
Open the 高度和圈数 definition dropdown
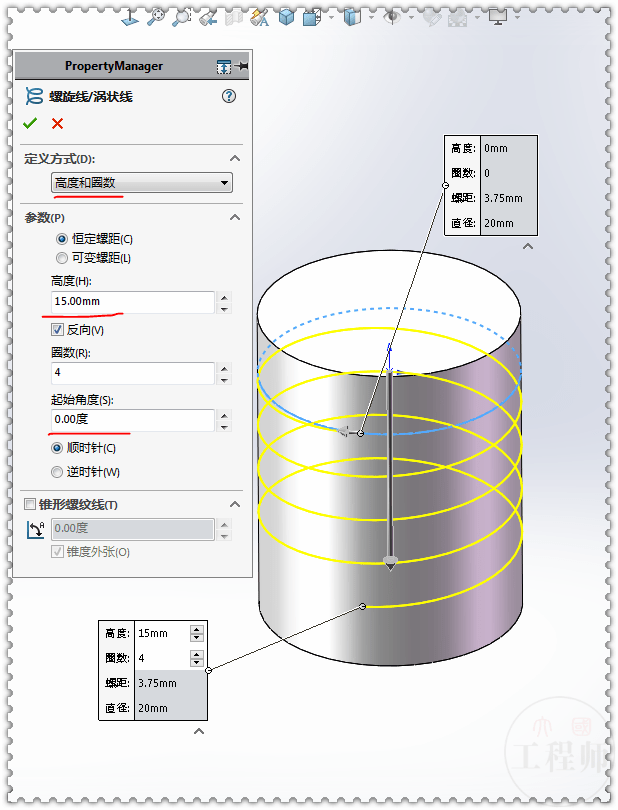(x=142, y=183)
